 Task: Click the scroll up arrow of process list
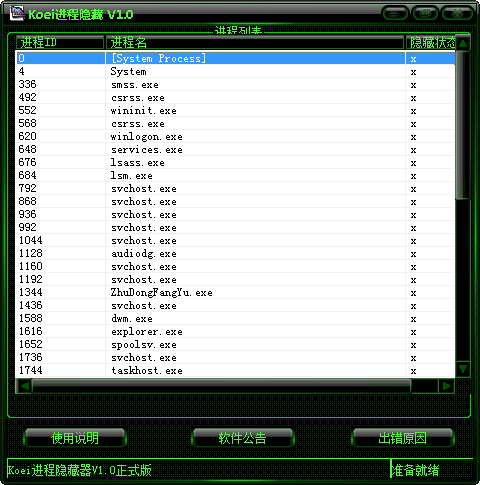click(463, 43)
